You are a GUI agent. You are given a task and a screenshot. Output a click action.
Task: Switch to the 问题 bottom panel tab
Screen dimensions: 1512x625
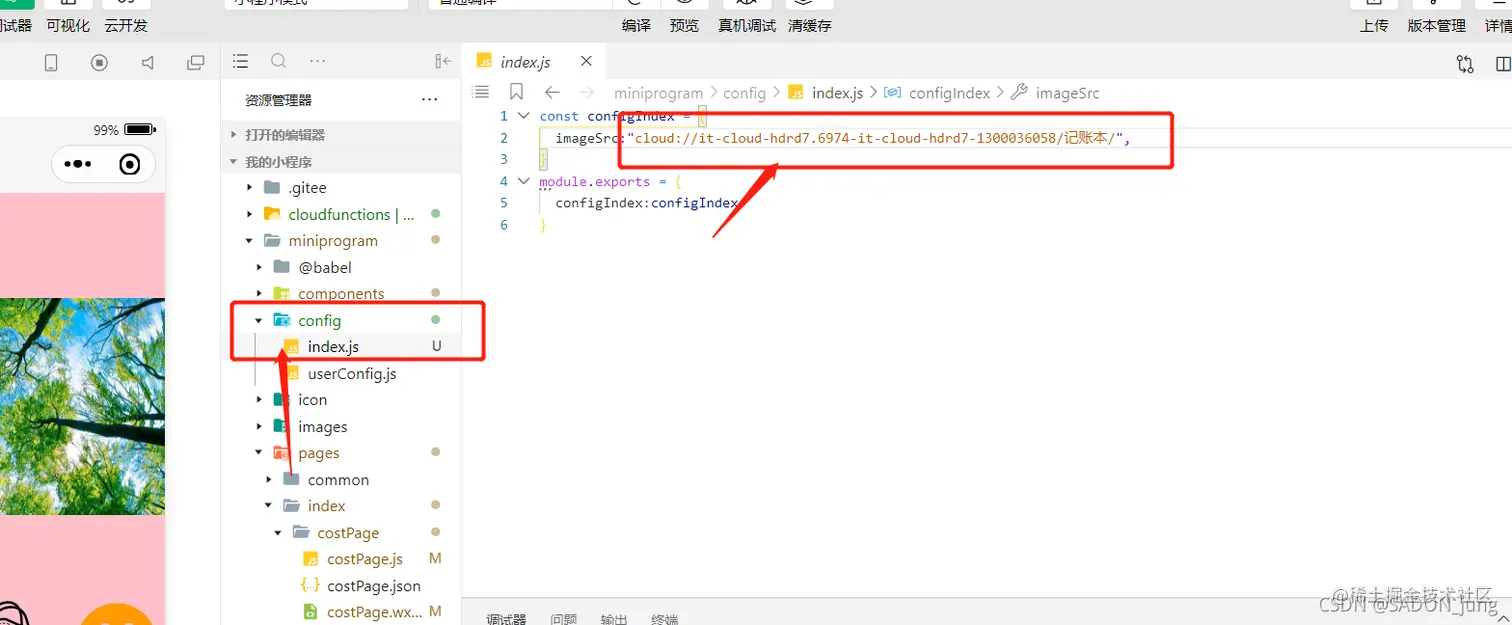(x=564, y=619)
